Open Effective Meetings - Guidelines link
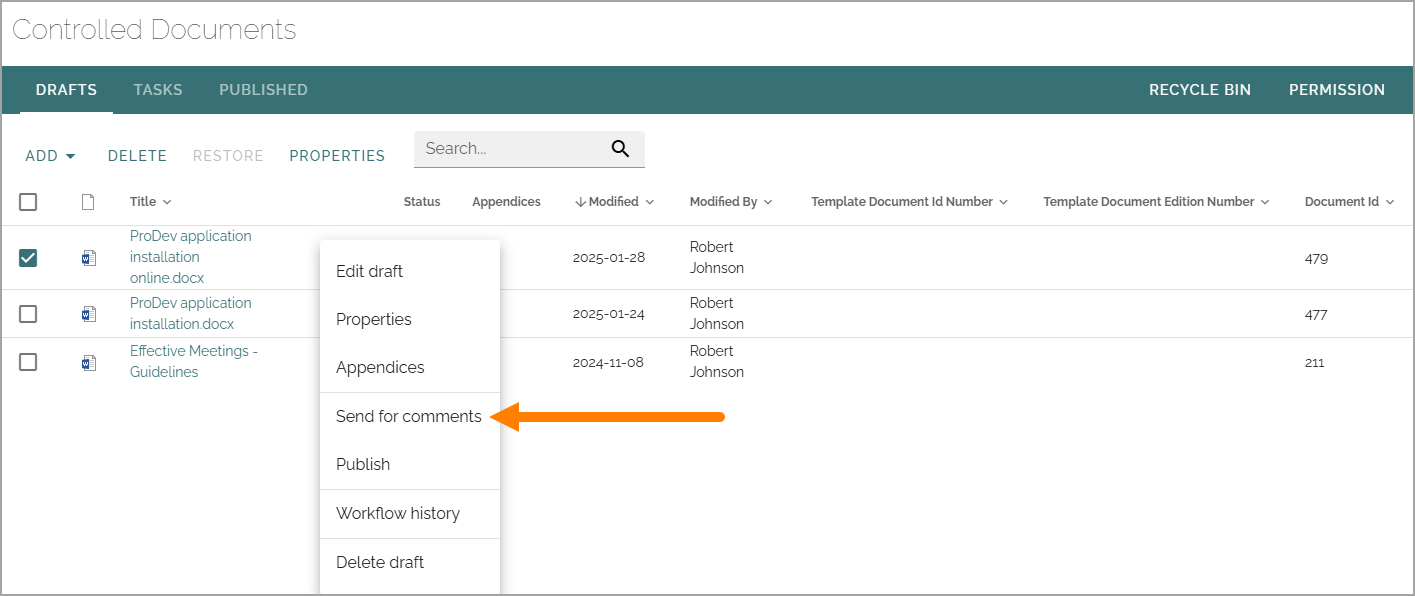The image size is (1415, 596). [x=194, y=362]
